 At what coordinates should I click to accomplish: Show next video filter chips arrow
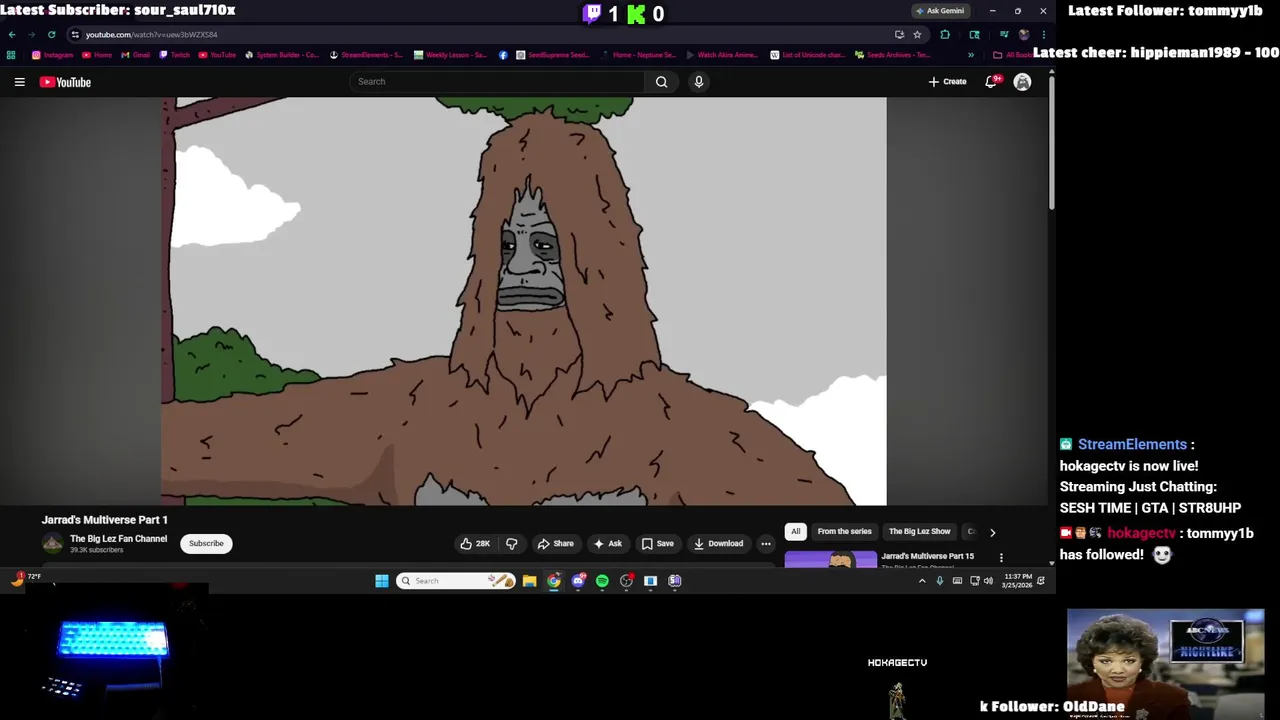(992, 532)
